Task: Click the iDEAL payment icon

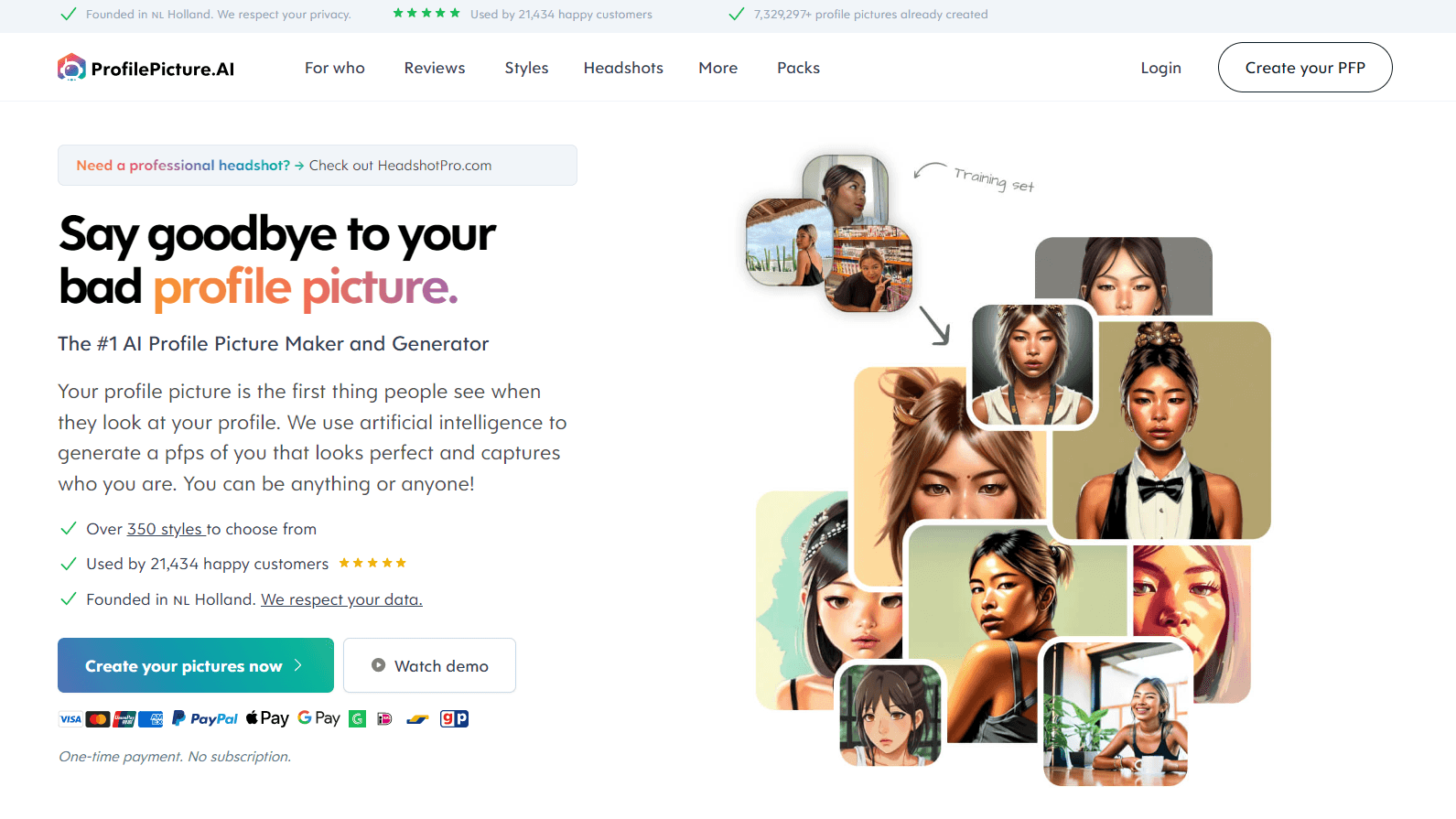Action: pos(384,719)
